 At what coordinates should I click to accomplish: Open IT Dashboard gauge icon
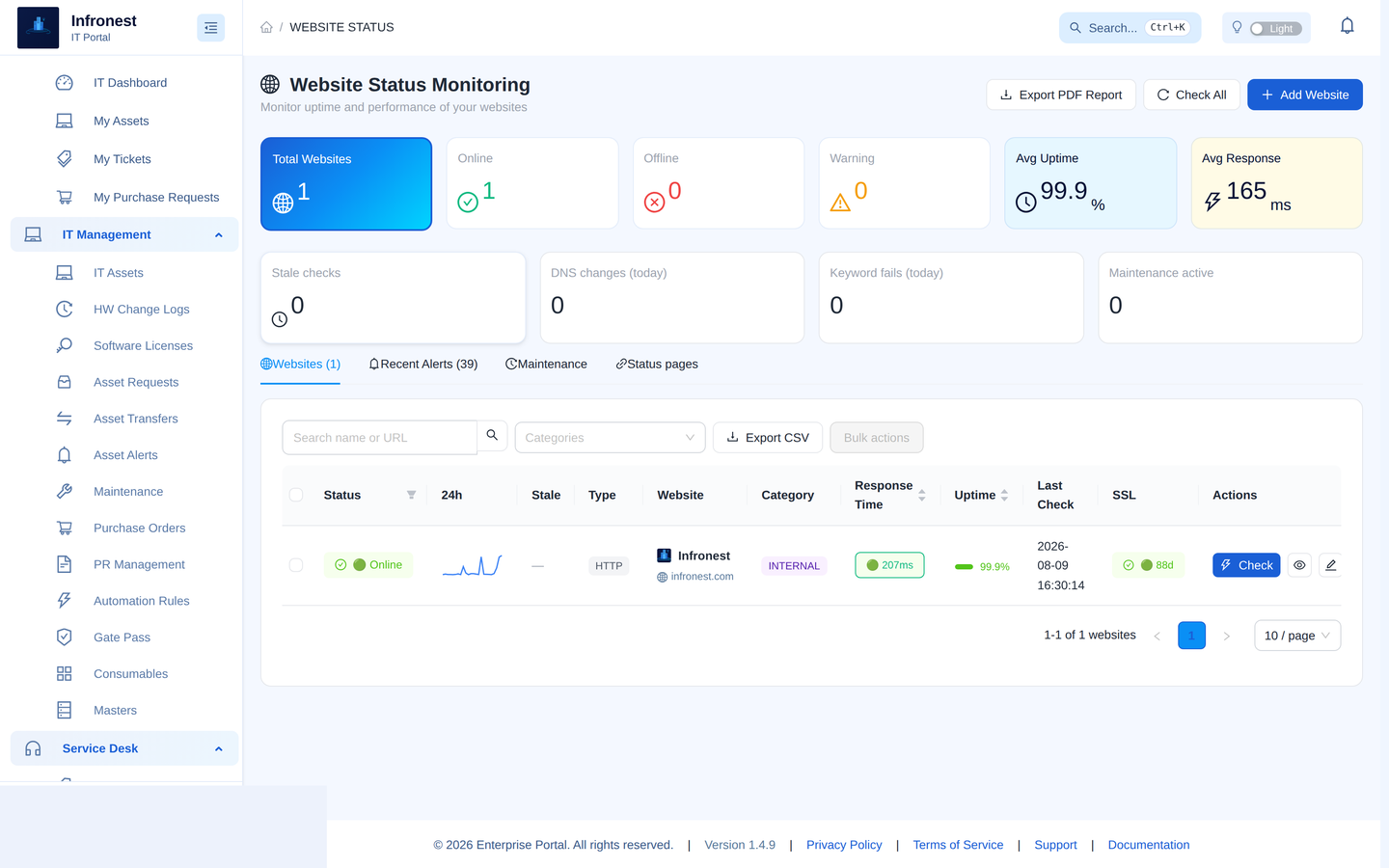65,83
